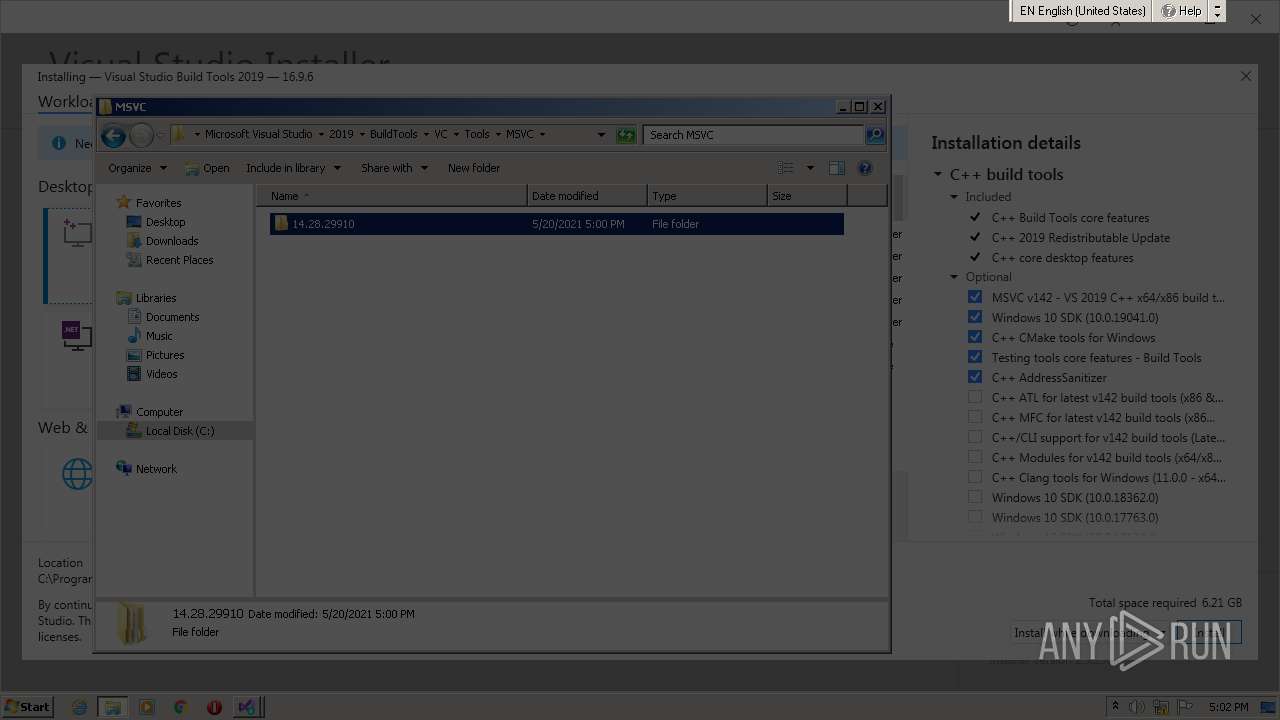Screen dimensions: 1280x720
Task: Select Network in the navigation pane
Action: [x=156, y=469]
